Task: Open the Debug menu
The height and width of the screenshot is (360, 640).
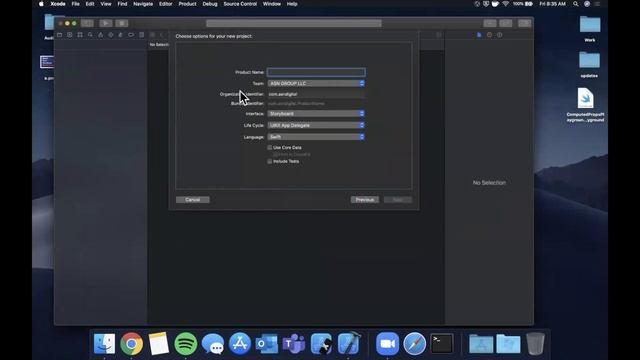Action: (210, 4)
